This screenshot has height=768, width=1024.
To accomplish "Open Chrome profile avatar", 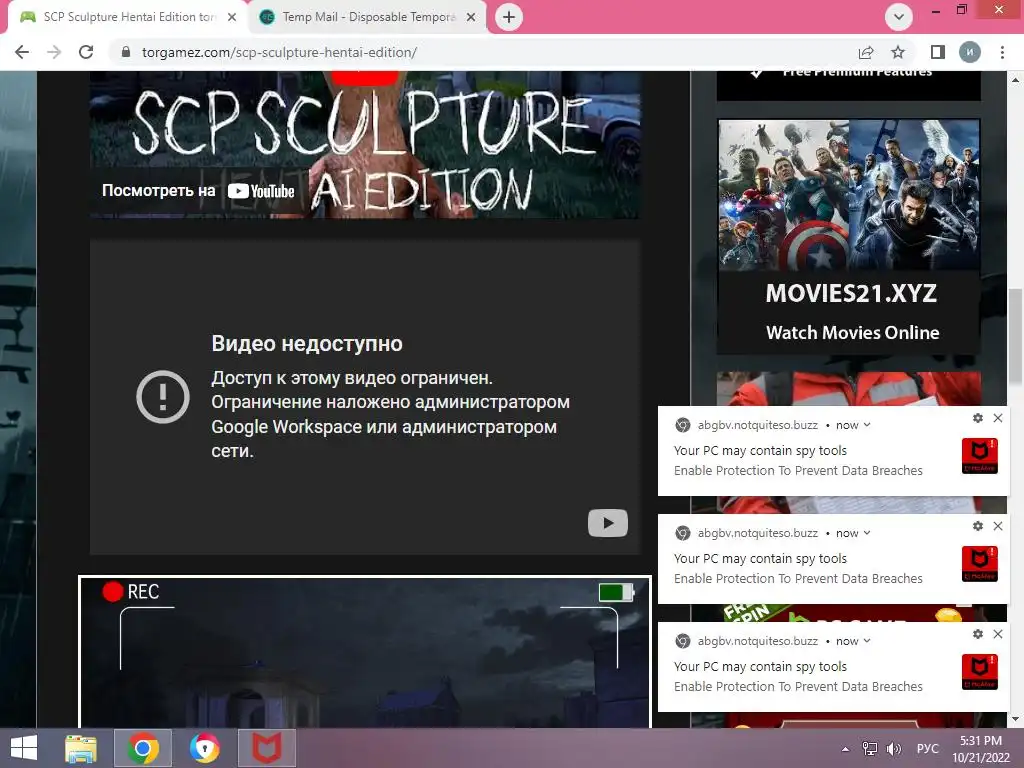I will [x=970, y=52].
